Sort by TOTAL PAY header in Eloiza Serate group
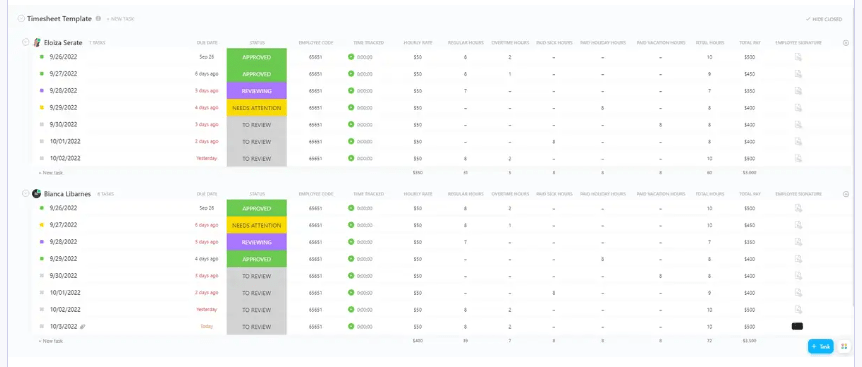862x367 pixels. pyautogui.click(x=749, y=43)
